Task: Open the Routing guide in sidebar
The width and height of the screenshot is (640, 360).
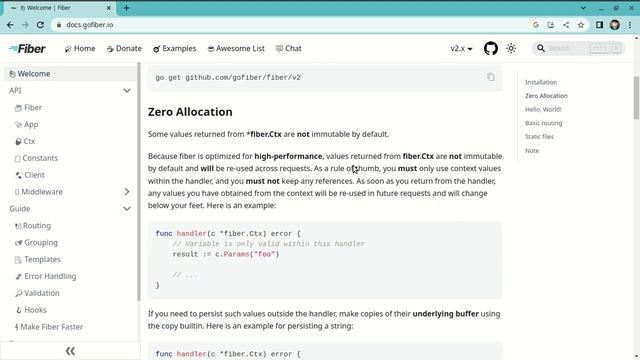Action: pyautogui.click(x=33, y=226)
